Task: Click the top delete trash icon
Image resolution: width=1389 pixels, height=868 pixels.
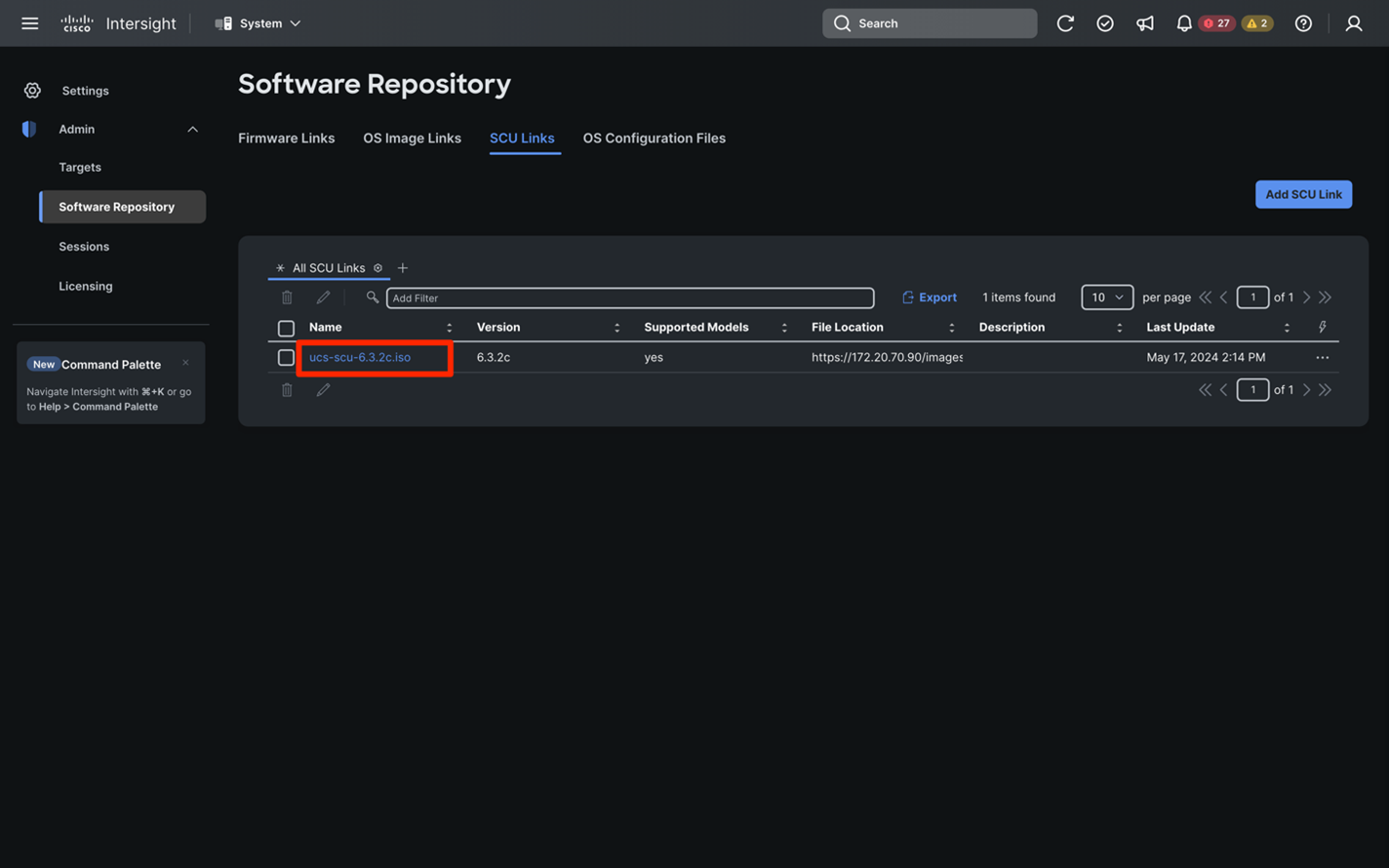Action: tap(287, 297)
